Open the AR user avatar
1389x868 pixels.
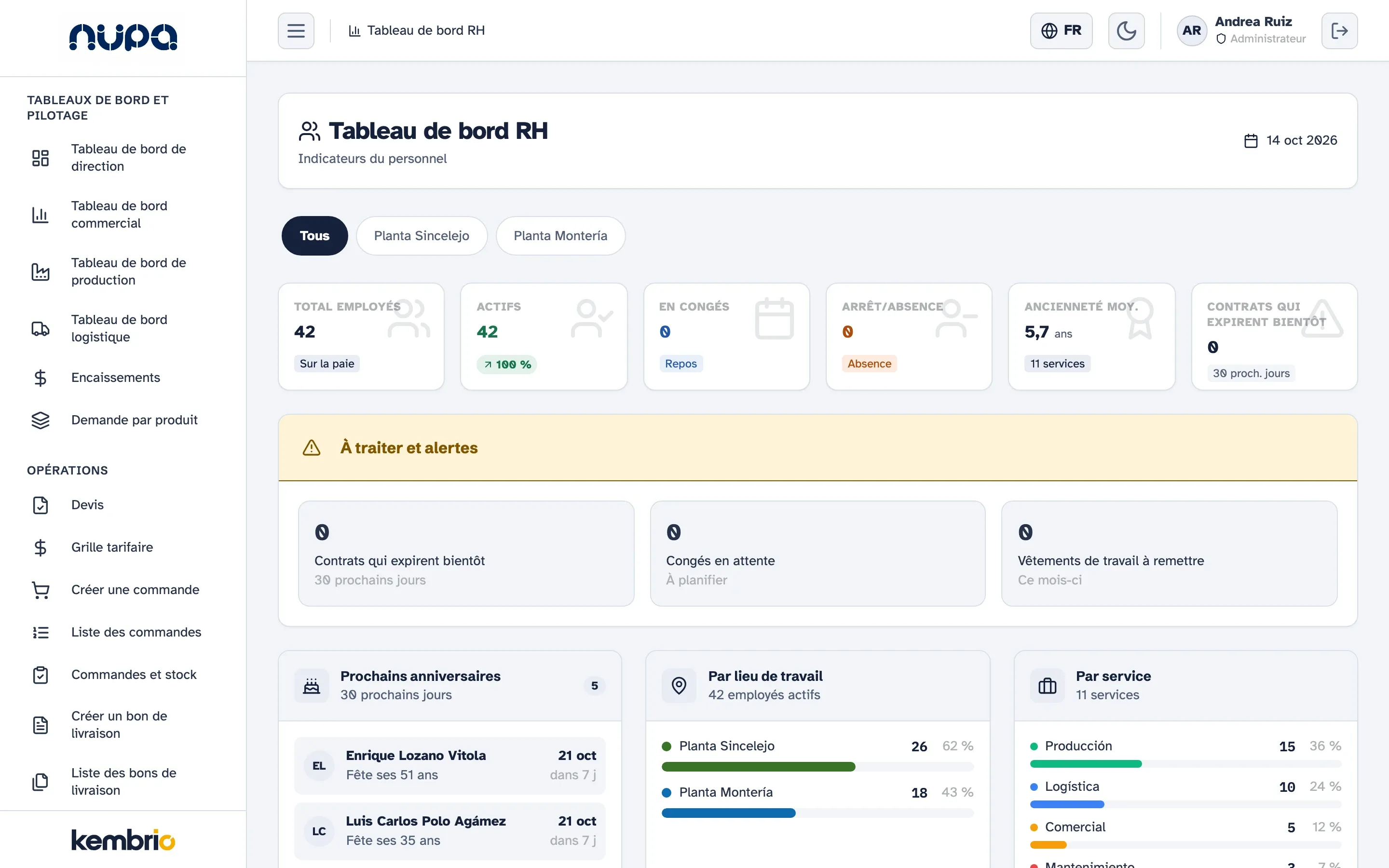[1192, 30]
